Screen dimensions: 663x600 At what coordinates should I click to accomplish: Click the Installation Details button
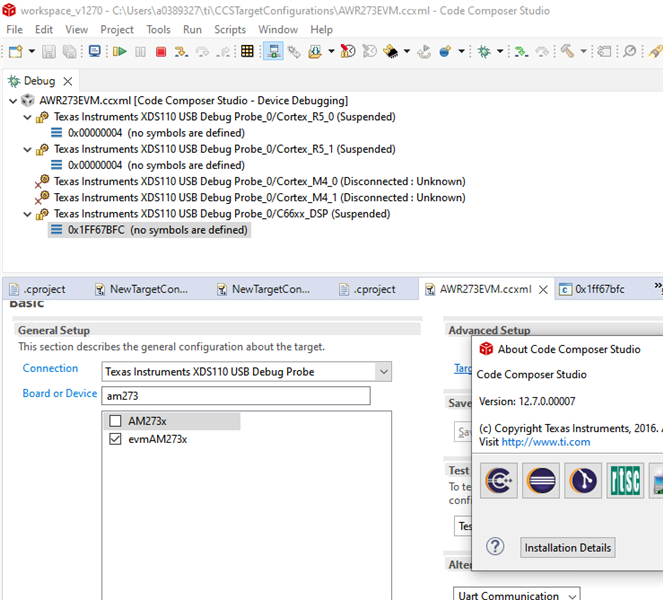(x=567, y=548)
